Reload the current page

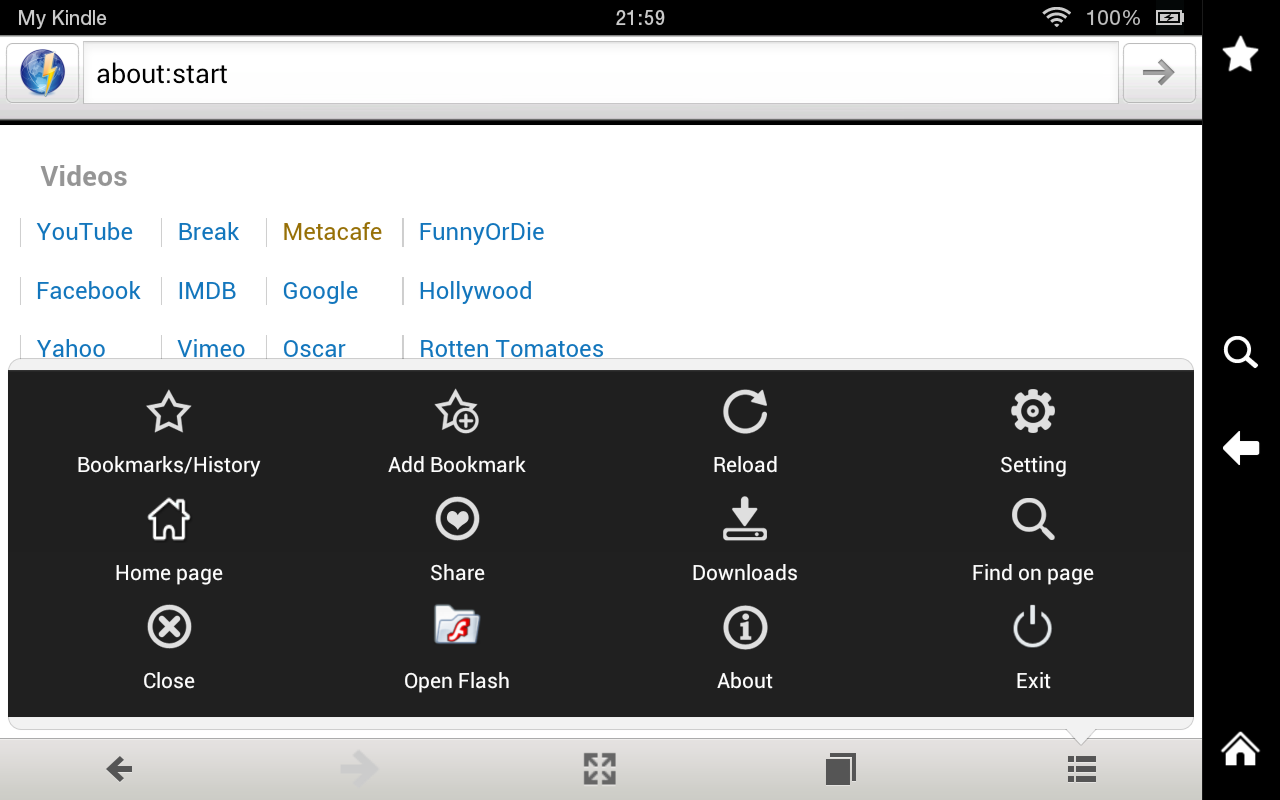coord(745,432)
